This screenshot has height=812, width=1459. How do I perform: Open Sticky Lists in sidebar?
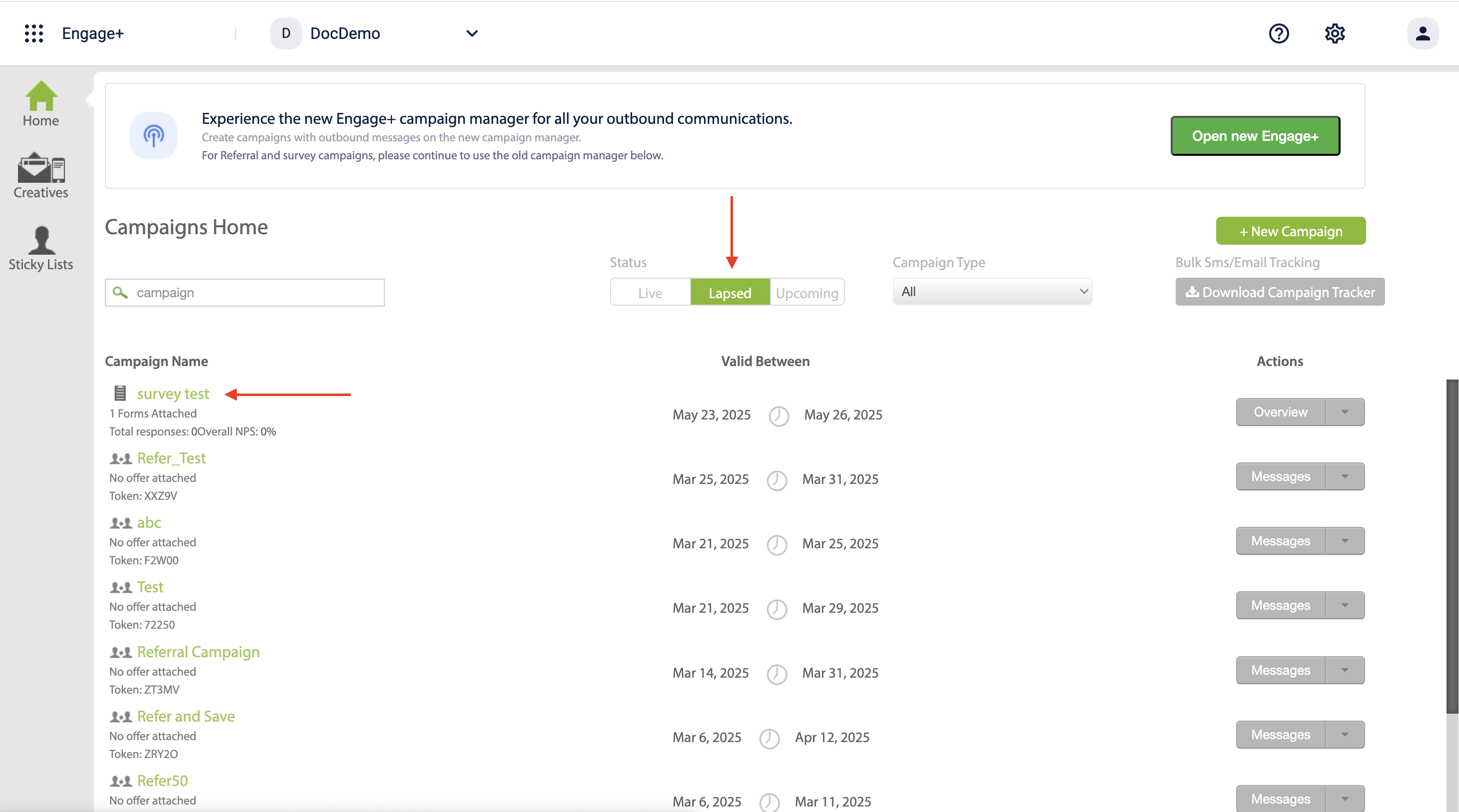[x=41, y=248]
